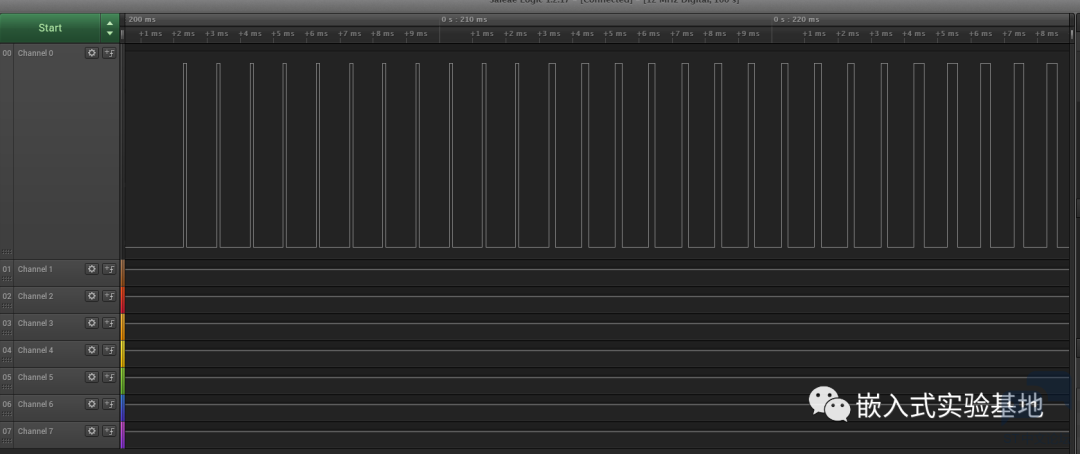Click Channel 2 red color strip
The image size is (1080, 454).
tap(123, 300)
